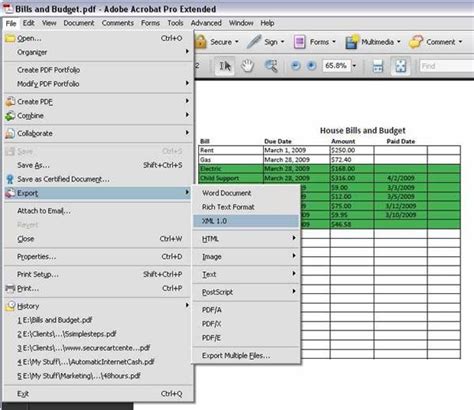Open the Window menu
Viewport: 474px width, 410px height.
click(x=241, y=23)
